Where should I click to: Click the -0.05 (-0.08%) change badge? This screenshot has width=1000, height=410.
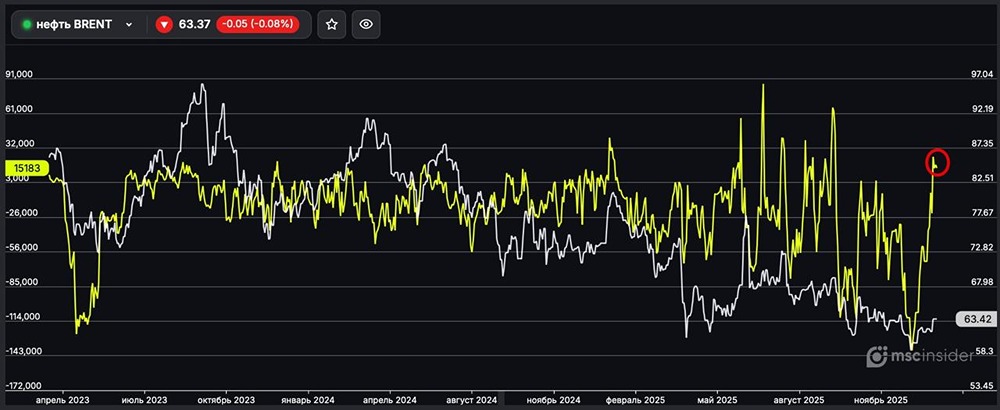pyautogui.click(x=258, y=24)
